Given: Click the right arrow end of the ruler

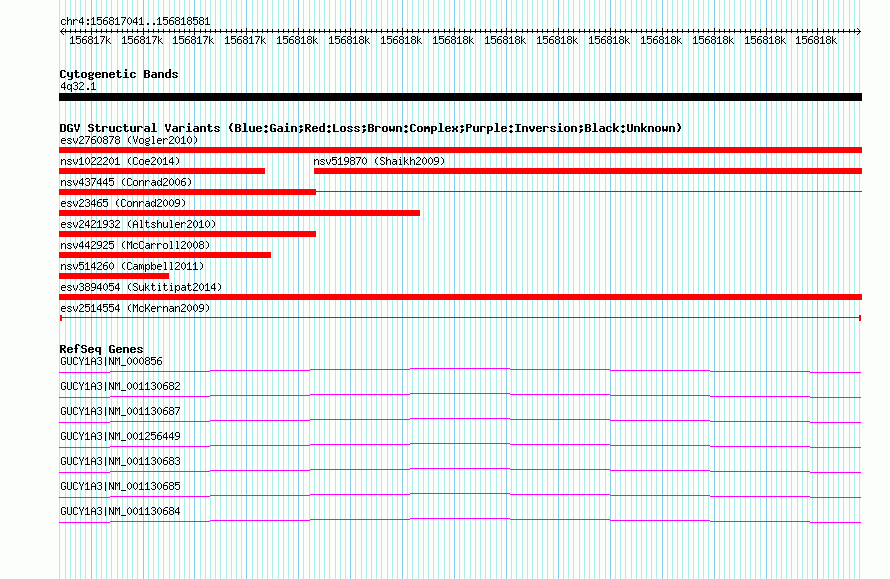Looking at the screenshot, I should click(x=859, y=32).
